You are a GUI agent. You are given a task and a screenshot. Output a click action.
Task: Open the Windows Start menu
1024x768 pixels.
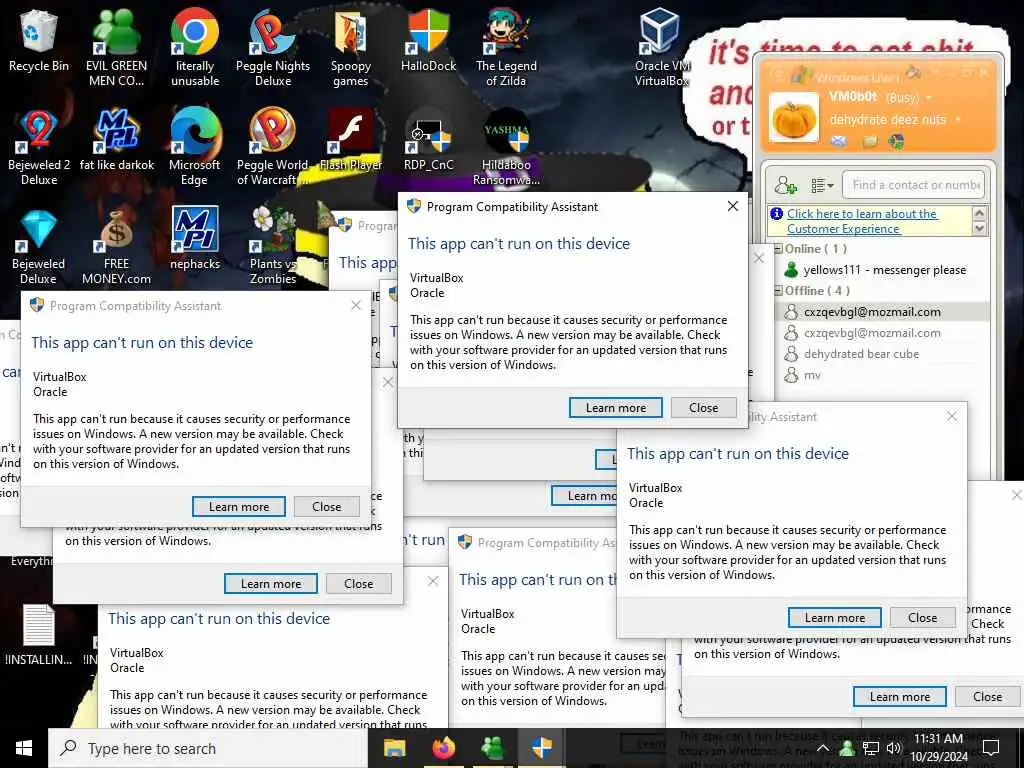coord(24,748)
